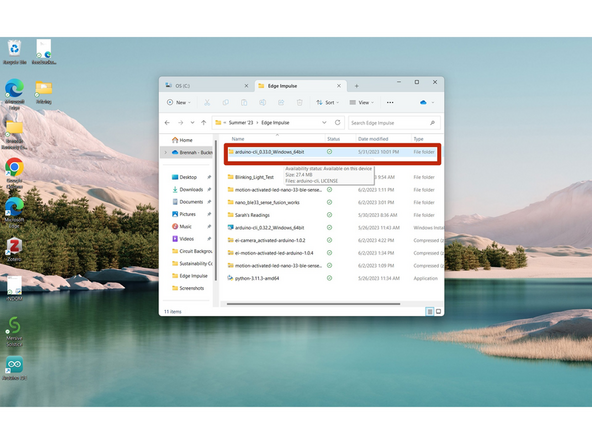
Task: Select the Google Chrome desktop icon
Action: tap(14, 172)
